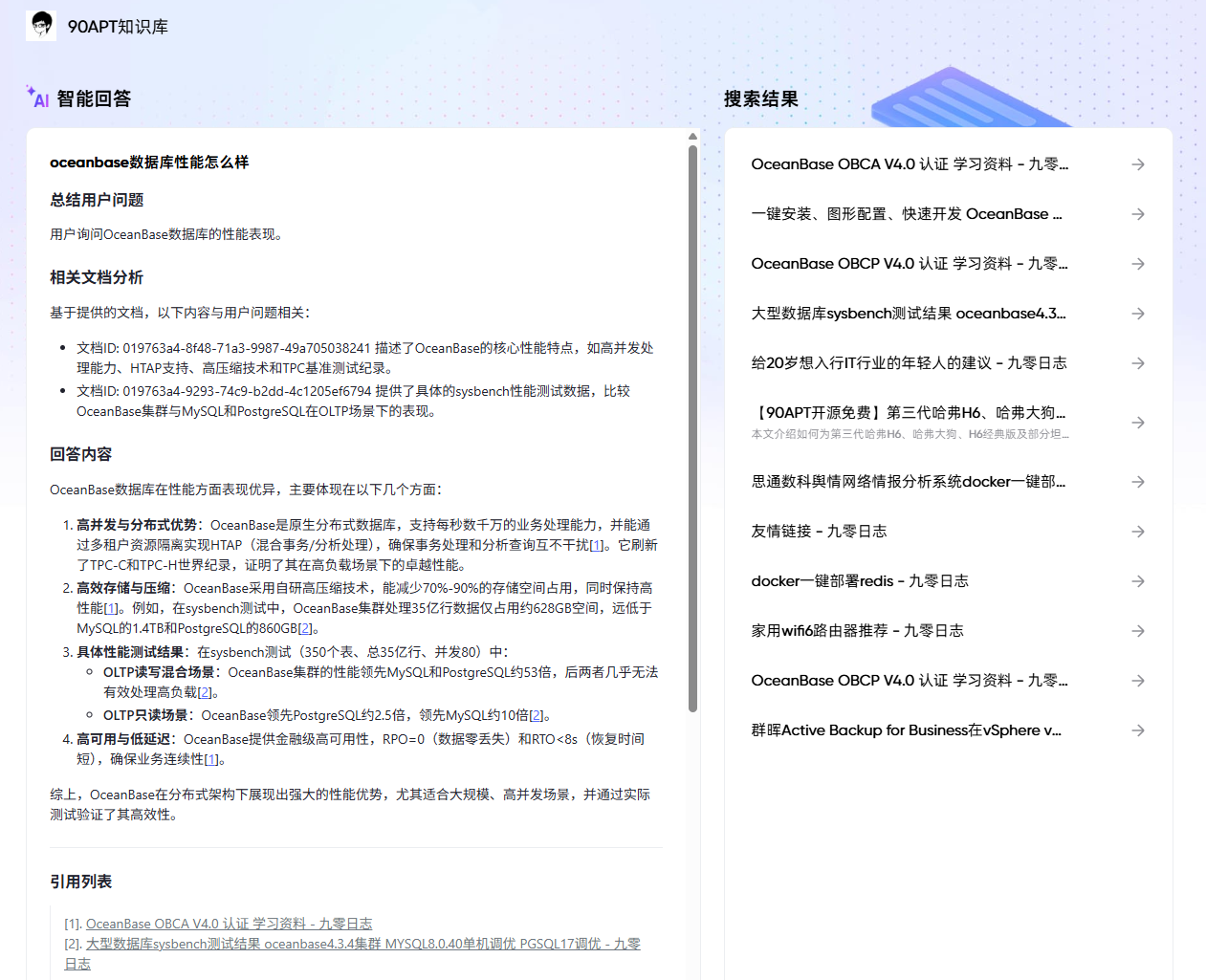Click citation [2] after 有效处理高负载
Image resolution: width=1206 pixels, height=980 pixels.
[205, 692]
